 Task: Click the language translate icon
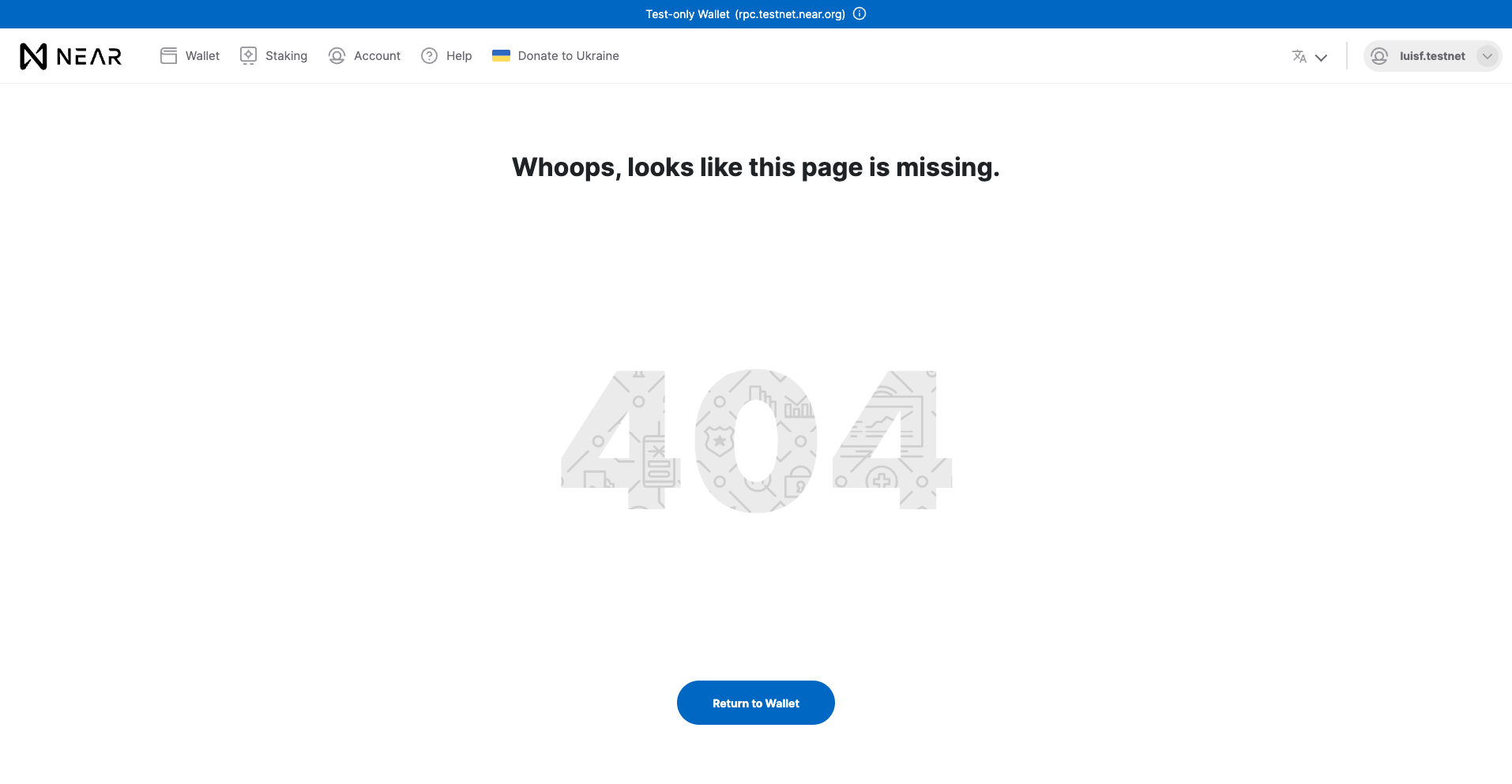click(x=1299, y=56)
